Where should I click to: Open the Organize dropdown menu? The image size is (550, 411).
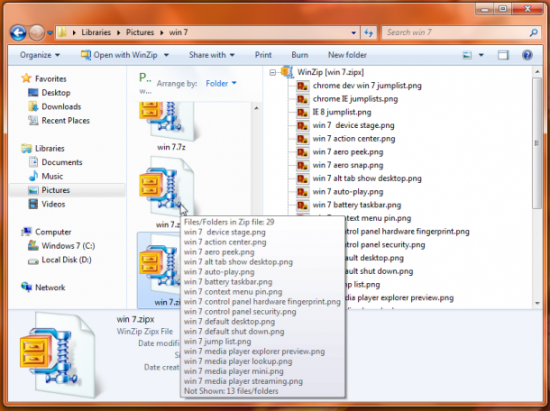40,55
